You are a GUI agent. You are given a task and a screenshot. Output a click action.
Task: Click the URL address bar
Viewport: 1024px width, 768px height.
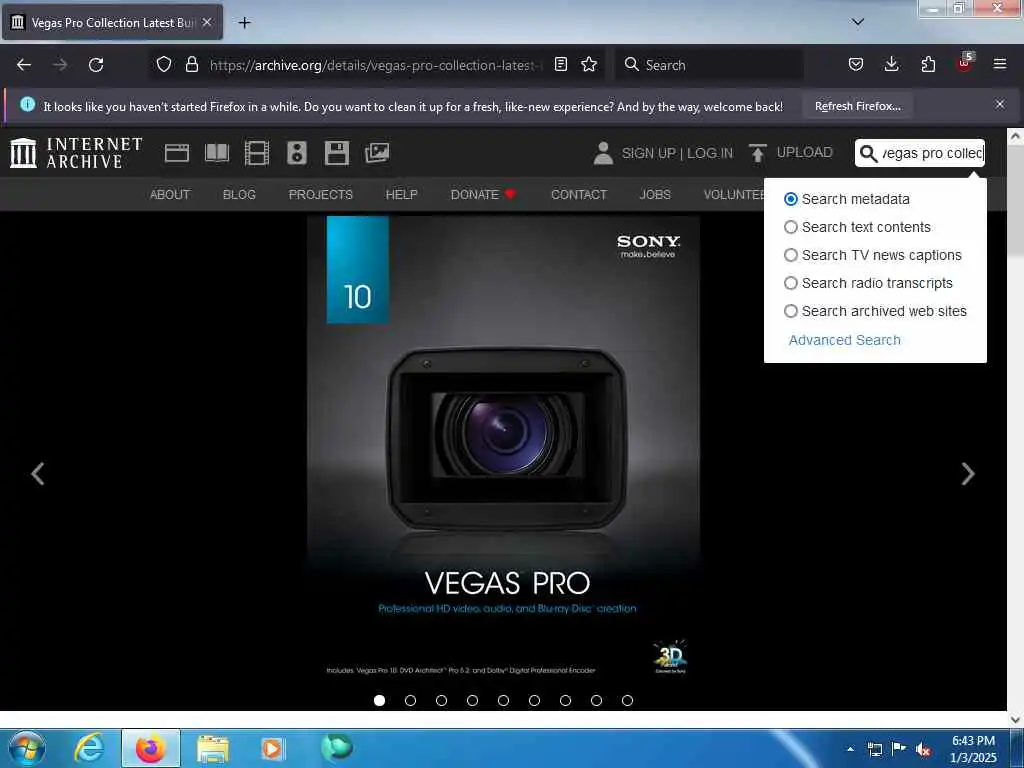pyautogui.click(x=376, y=65)
